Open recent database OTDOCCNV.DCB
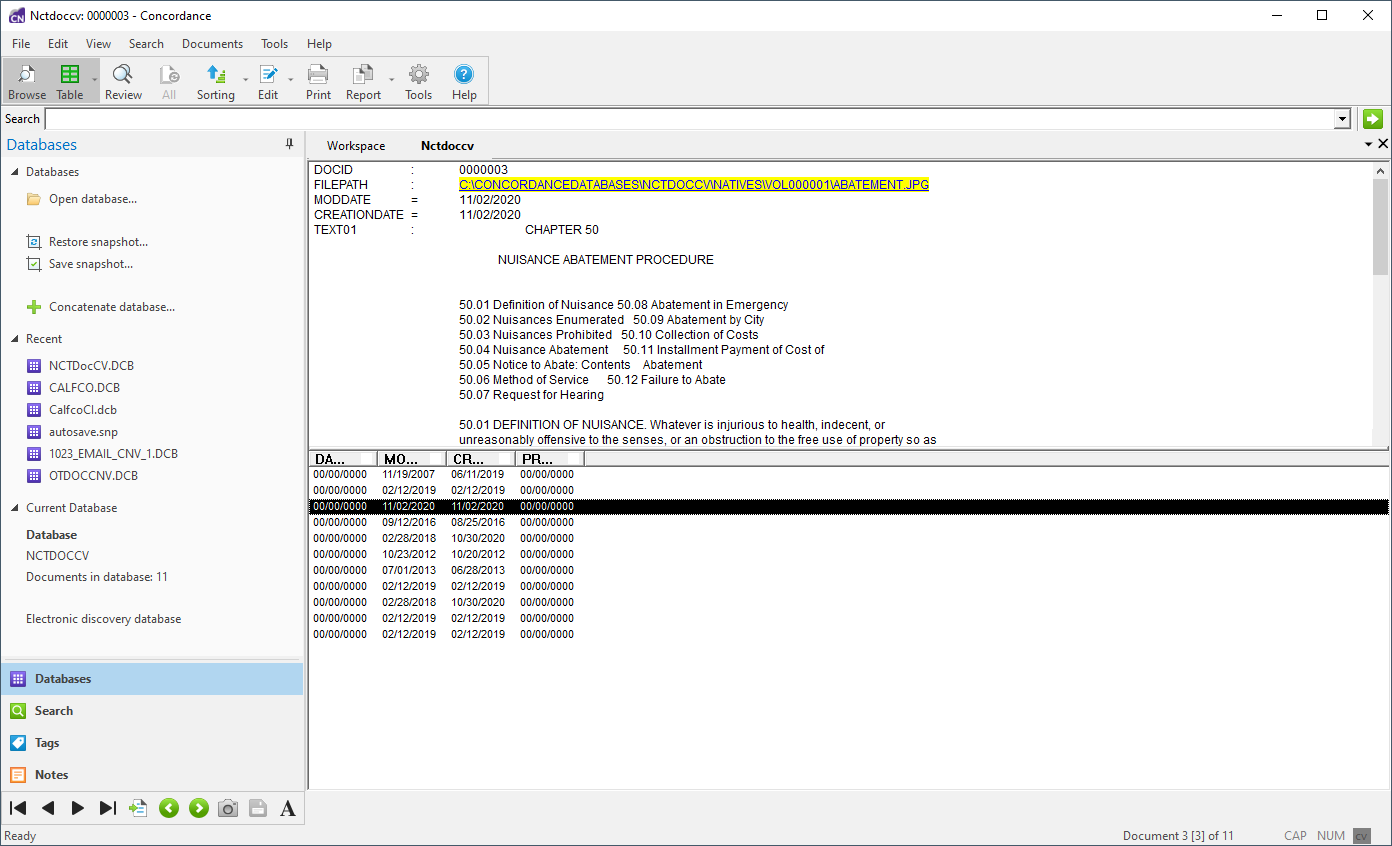The width and height of the screenshot is (1392, 846). pyautogui.click(x=93, y=476)
